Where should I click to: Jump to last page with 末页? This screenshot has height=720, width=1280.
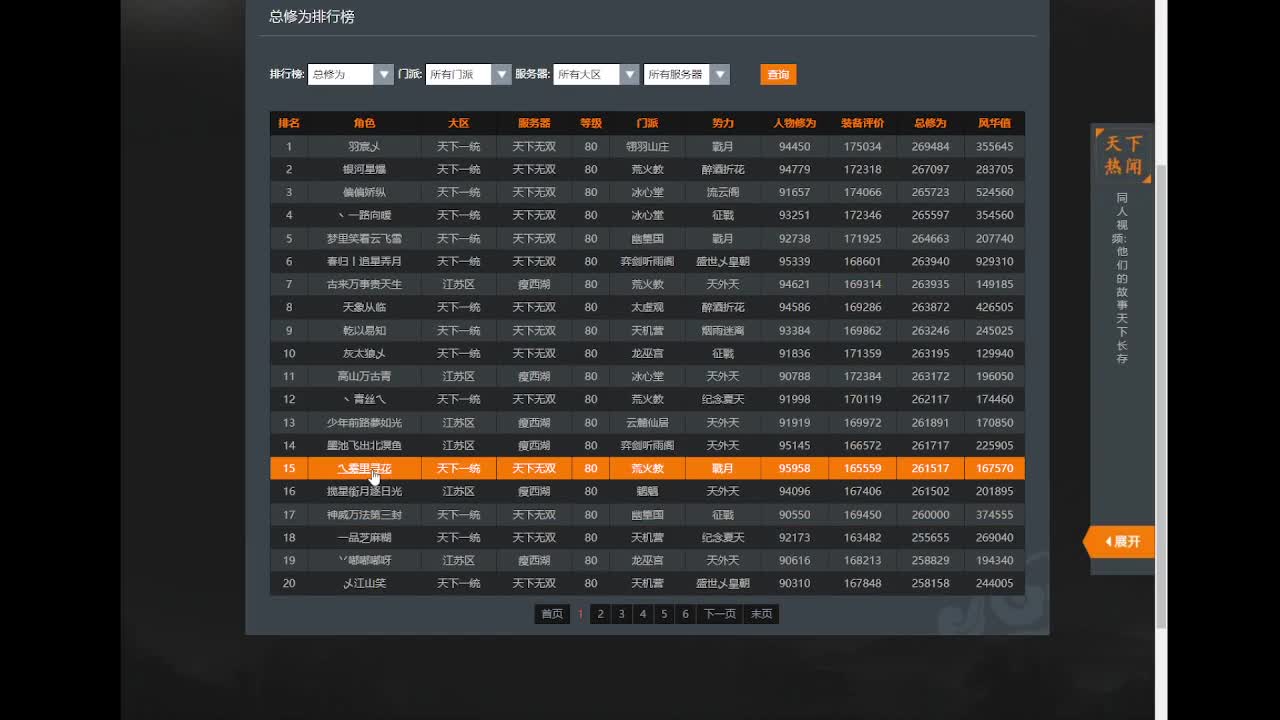point(761,614)
